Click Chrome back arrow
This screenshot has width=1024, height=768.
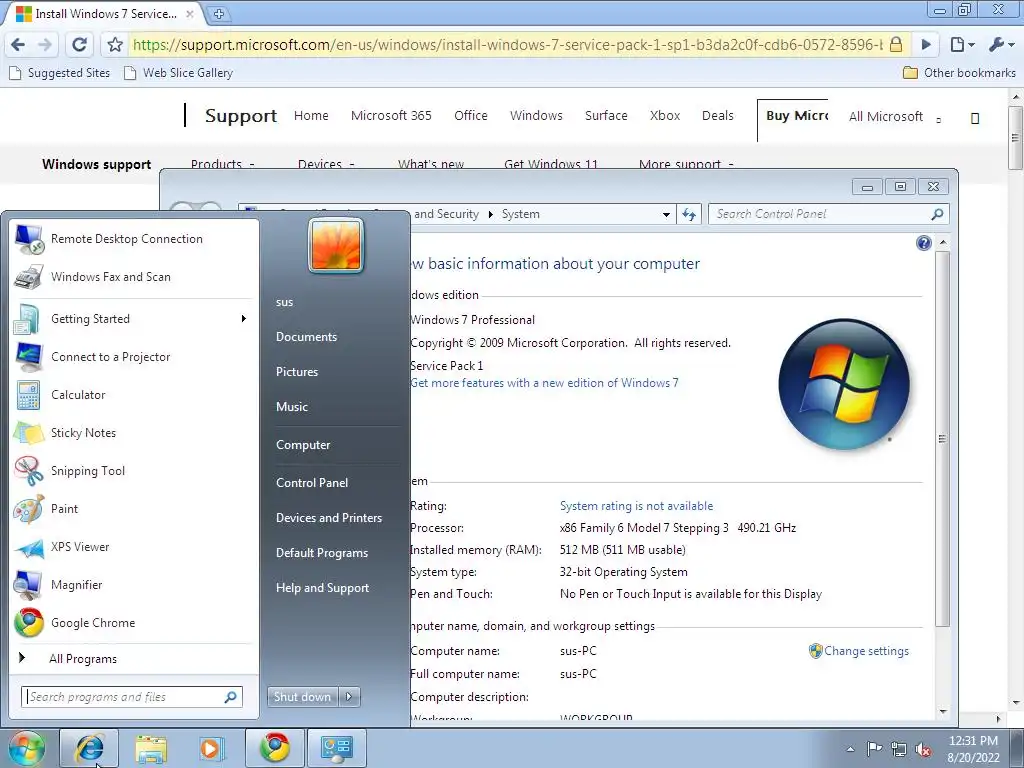click(18, 44)
